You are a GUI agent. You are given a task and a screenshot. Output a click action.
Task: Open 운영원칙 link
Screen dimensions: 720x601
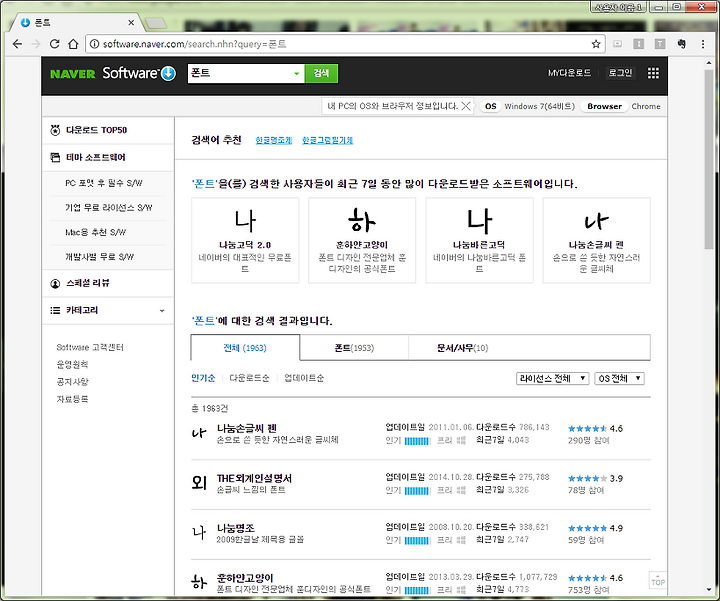[x=72, y=365]
